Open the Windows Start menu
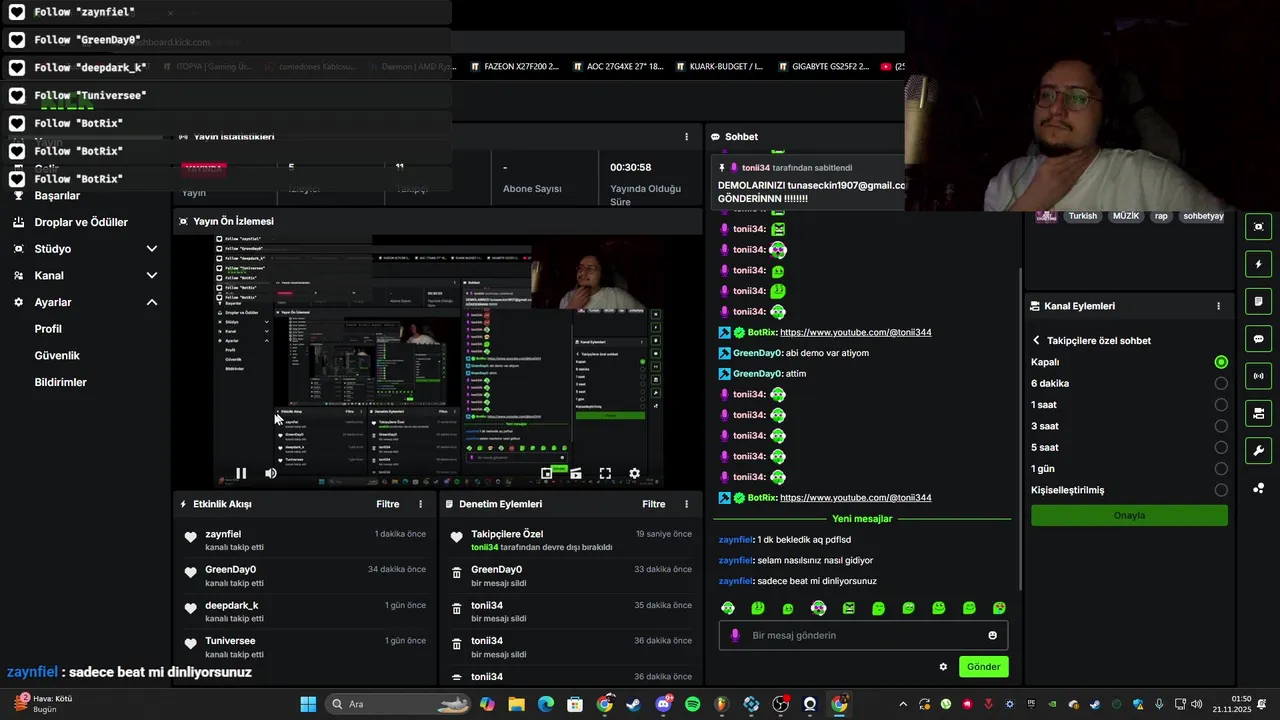Viewport: 1280px width, 720px height. (x=308, y=704)
